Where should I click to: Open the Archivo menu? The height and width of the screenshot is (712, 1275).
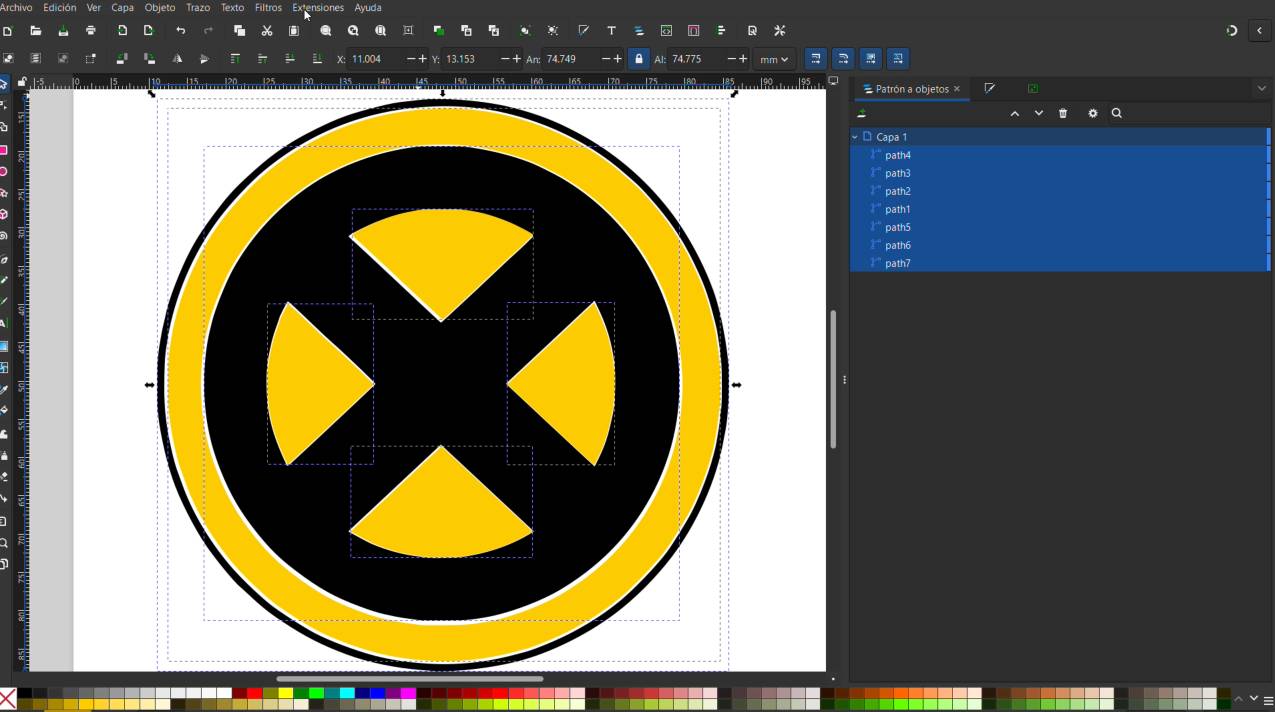click(x=16, y=7)
